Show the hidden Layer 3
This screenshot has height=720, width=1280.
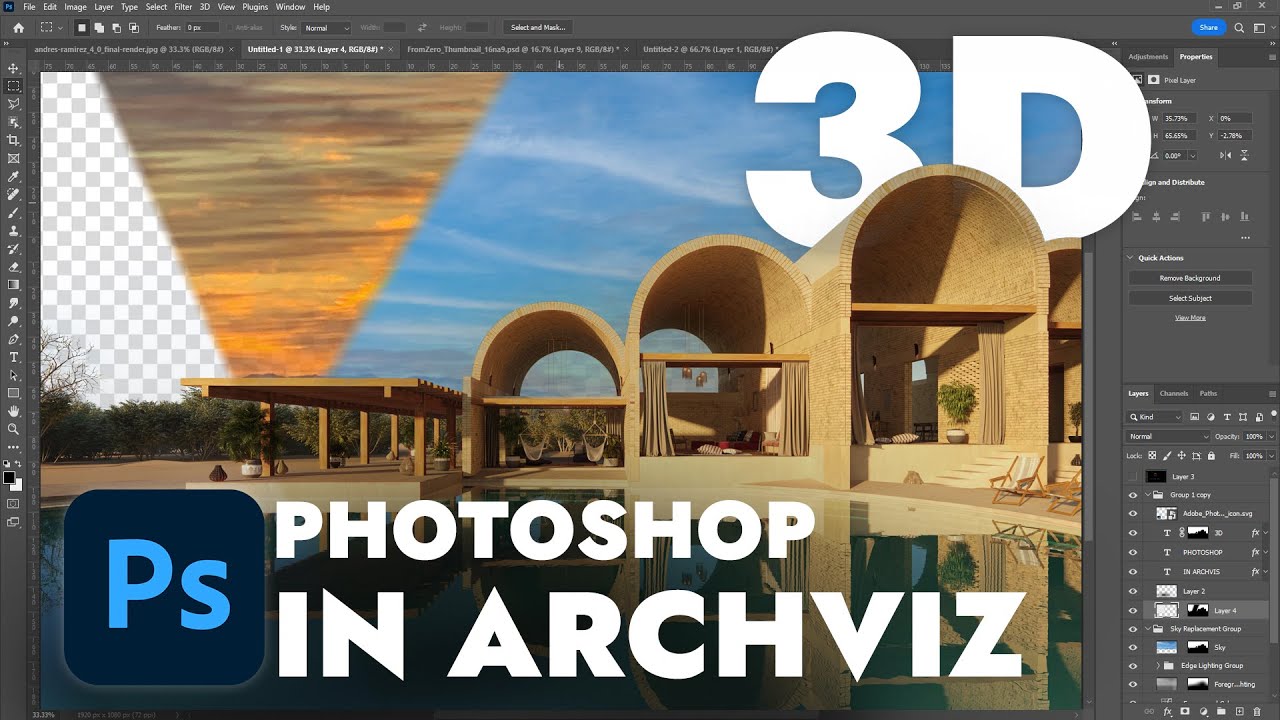coord(1133,477)
